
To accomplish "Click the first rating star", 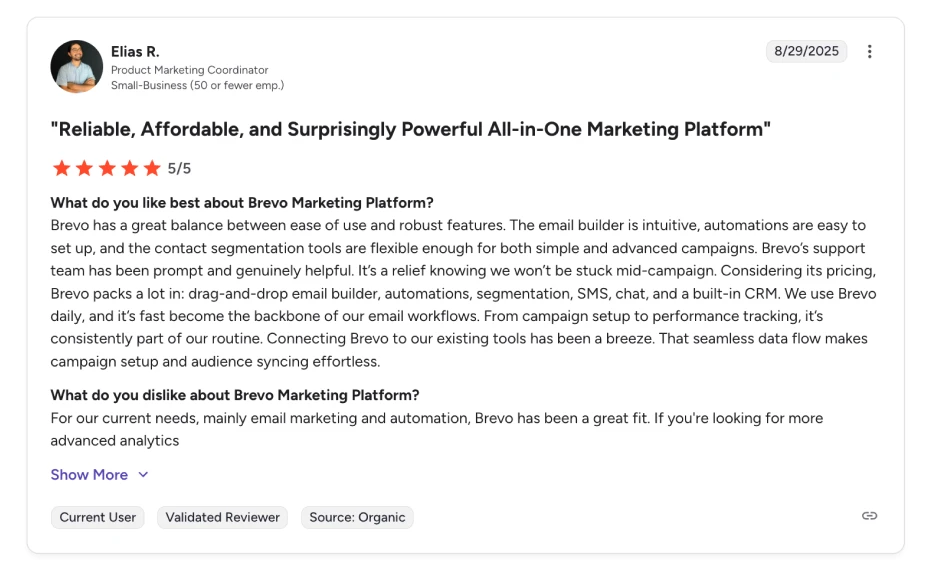I will click(x=62, y=168).
